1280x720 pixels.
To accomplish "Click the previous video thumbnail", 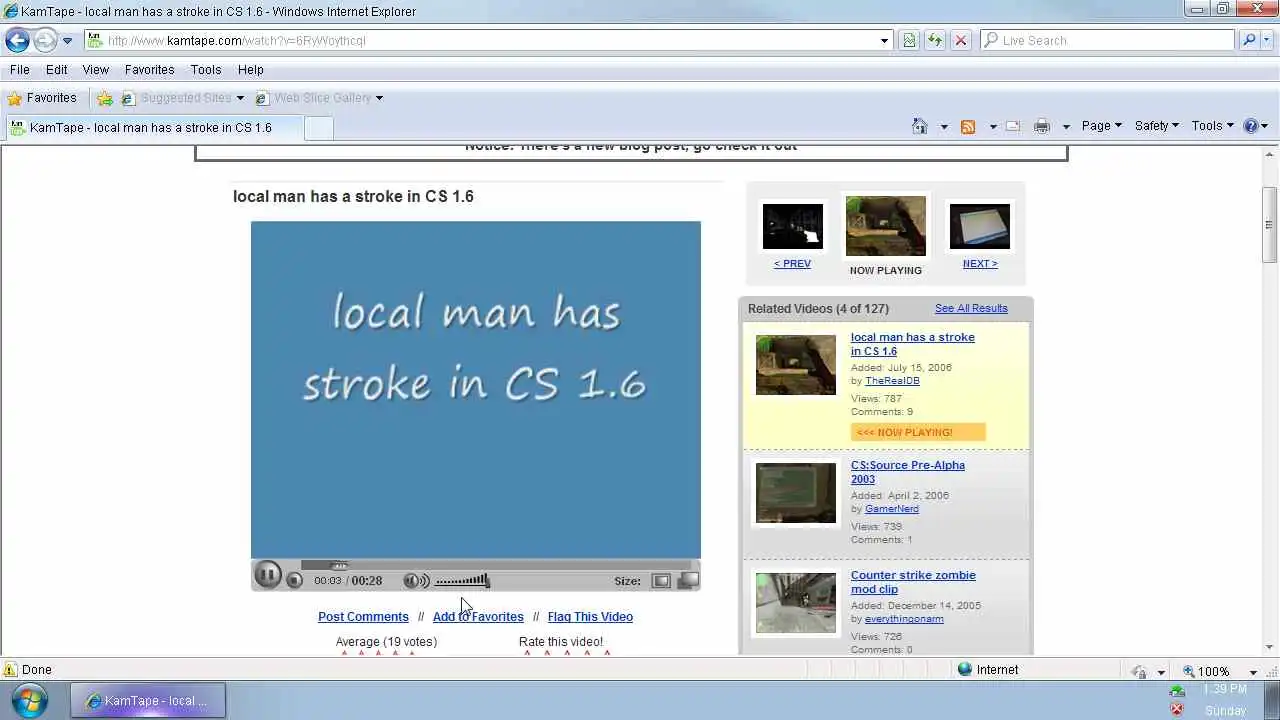I will (793, 226).
